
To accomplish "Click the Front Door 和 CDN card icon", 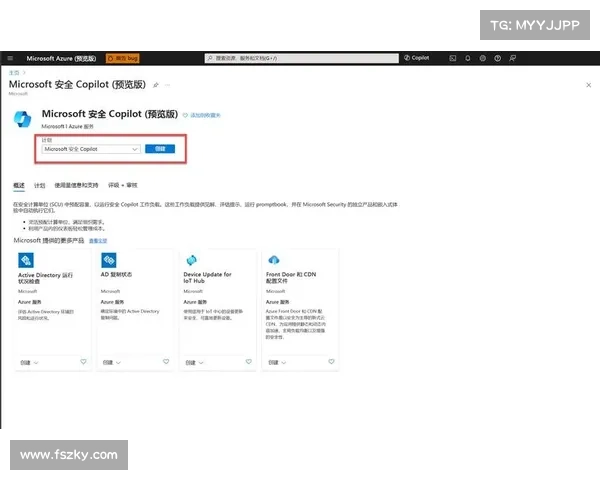I will pos(274,260).
